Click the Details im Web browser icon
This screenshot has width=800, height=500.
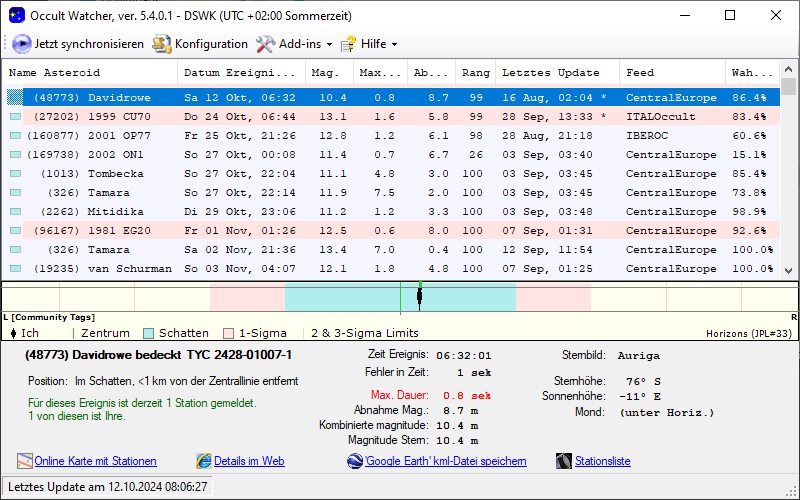[204, 461]
